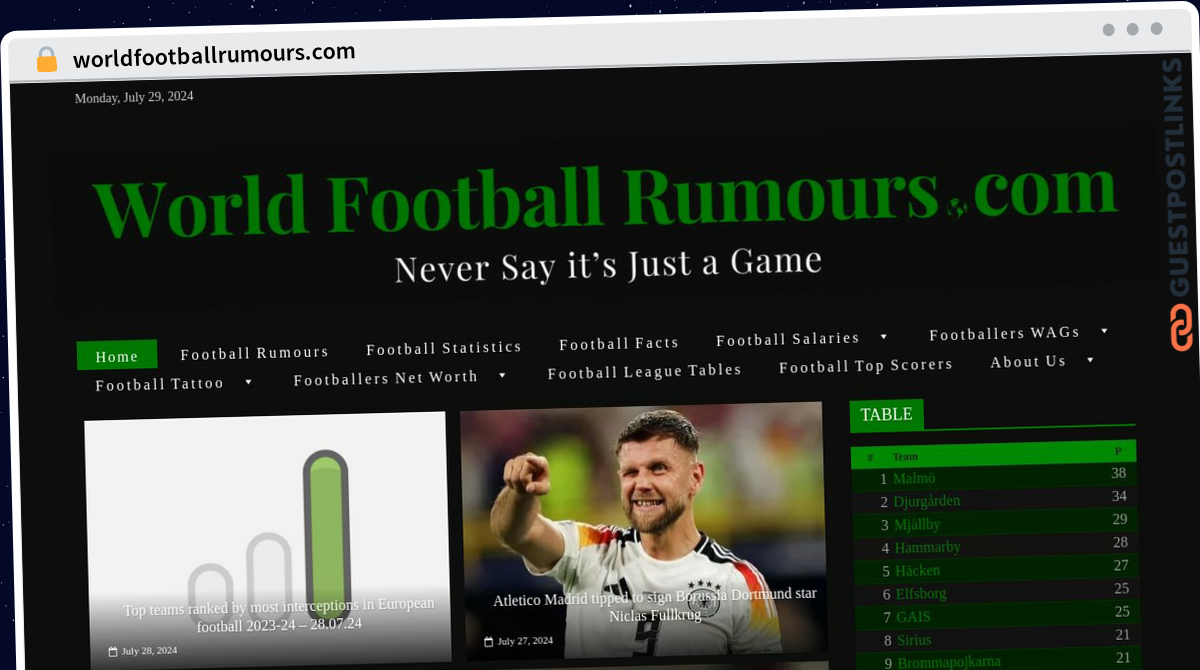1200x670 pixels.
Task: Expand the Footballers WAGs dropdown arrow
Action: (1104, 331)
